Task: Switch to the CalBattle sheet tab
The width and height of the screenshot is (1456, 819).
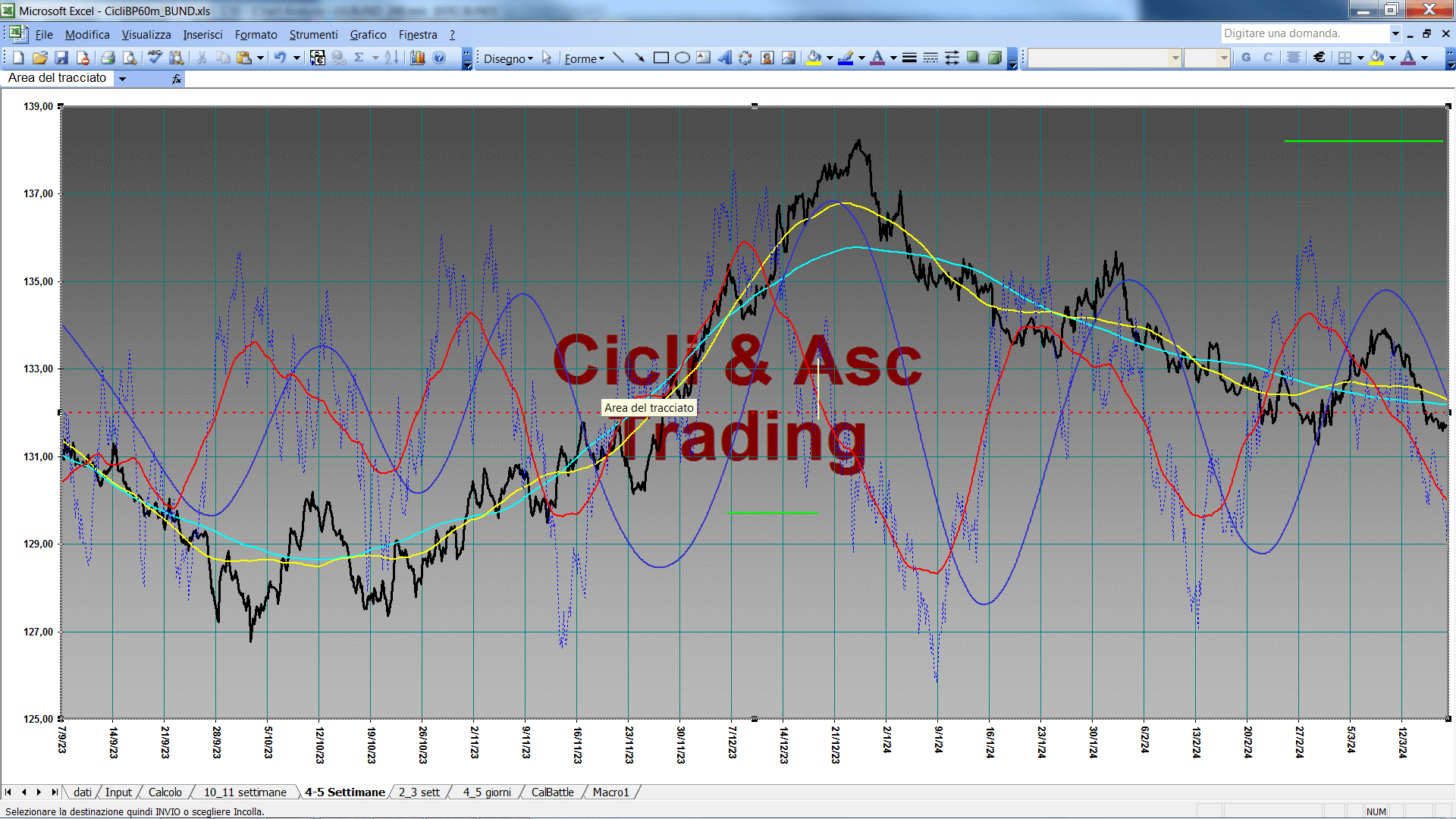Action: pos(552,792)
